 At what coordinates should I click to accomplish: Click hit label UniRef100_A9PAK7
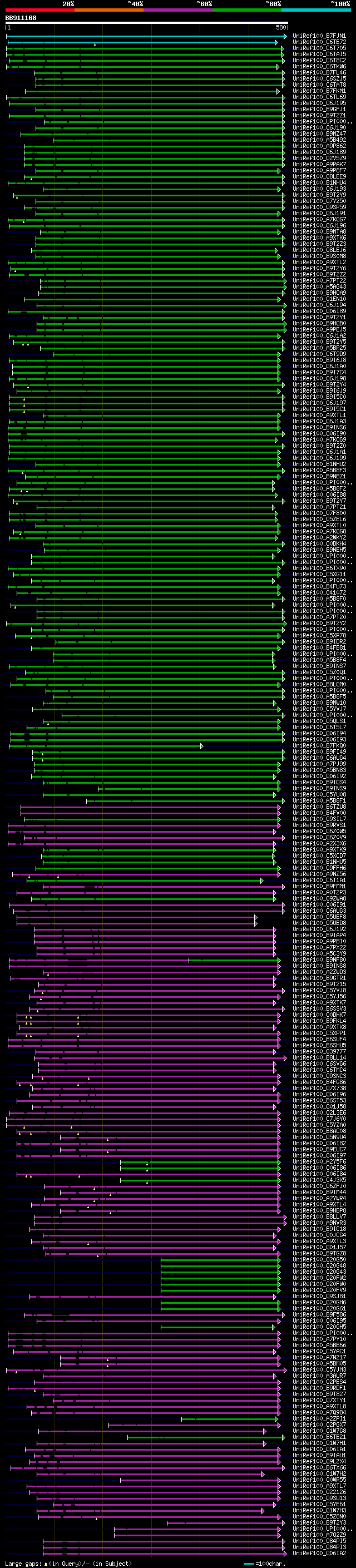click(319, 164)
